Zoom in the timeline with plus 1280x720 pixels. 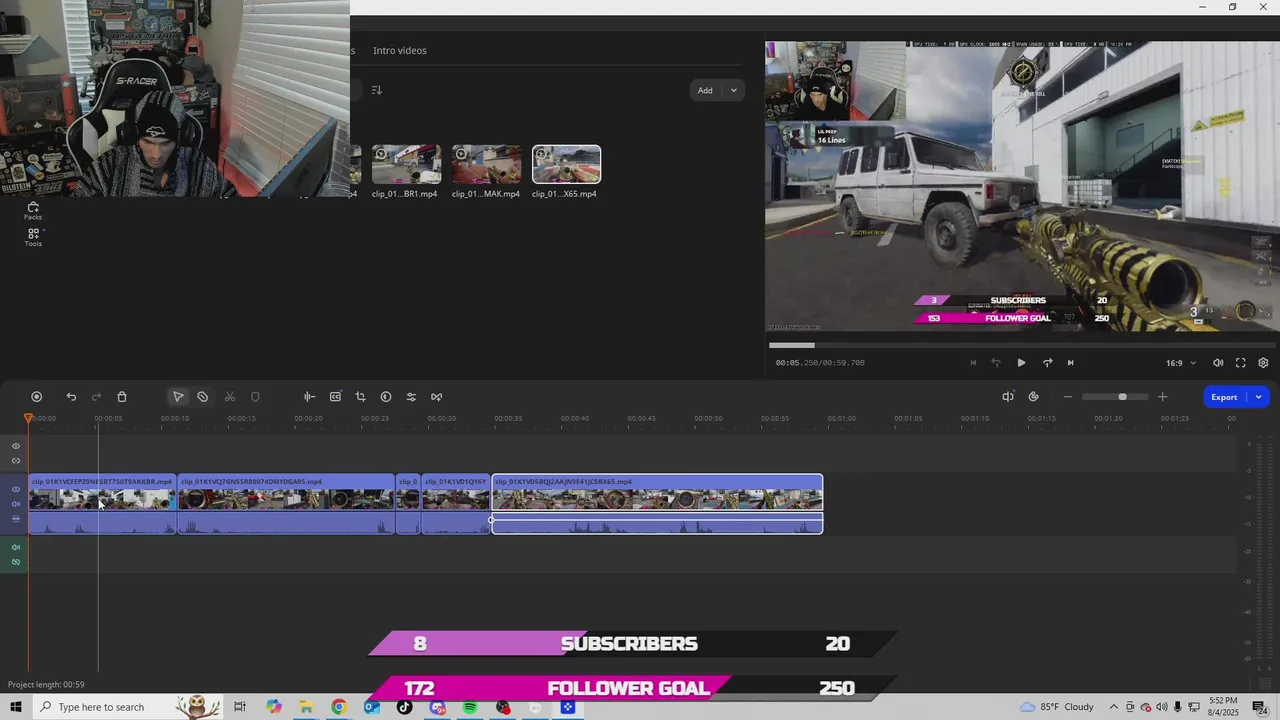[1162, 397]
